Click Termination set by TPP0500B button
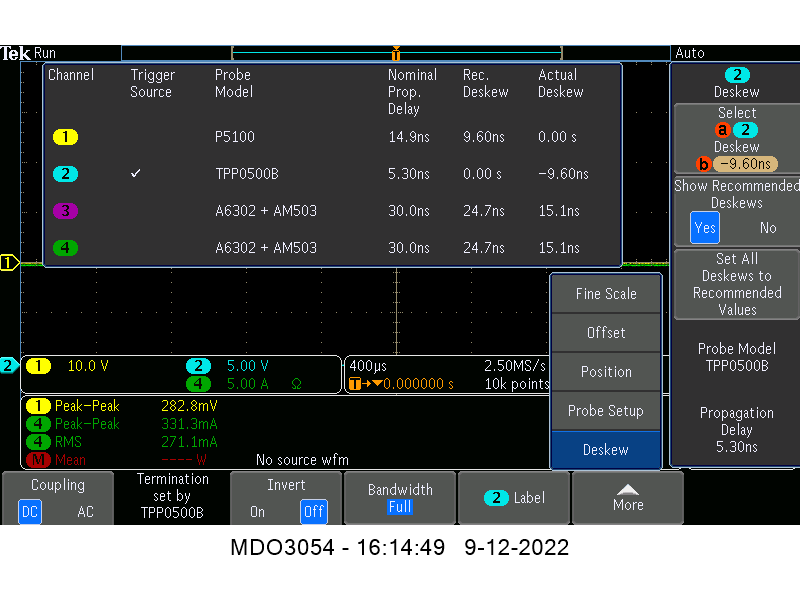This screenshot has width=800, height=600. point(172,496)
